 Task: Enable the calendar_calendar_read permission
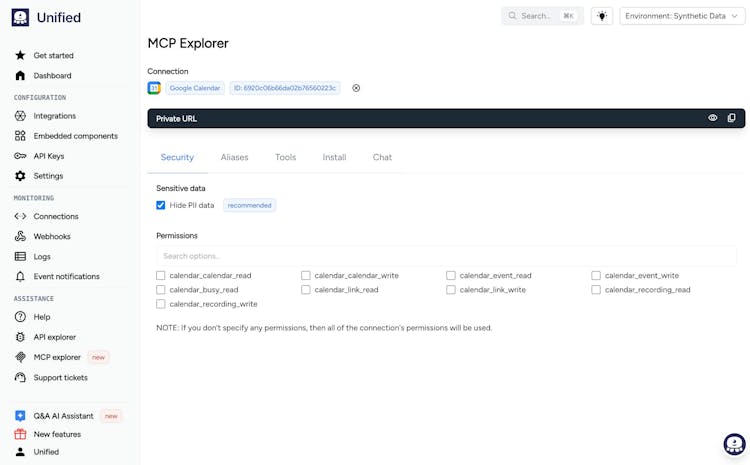[161, 275]
